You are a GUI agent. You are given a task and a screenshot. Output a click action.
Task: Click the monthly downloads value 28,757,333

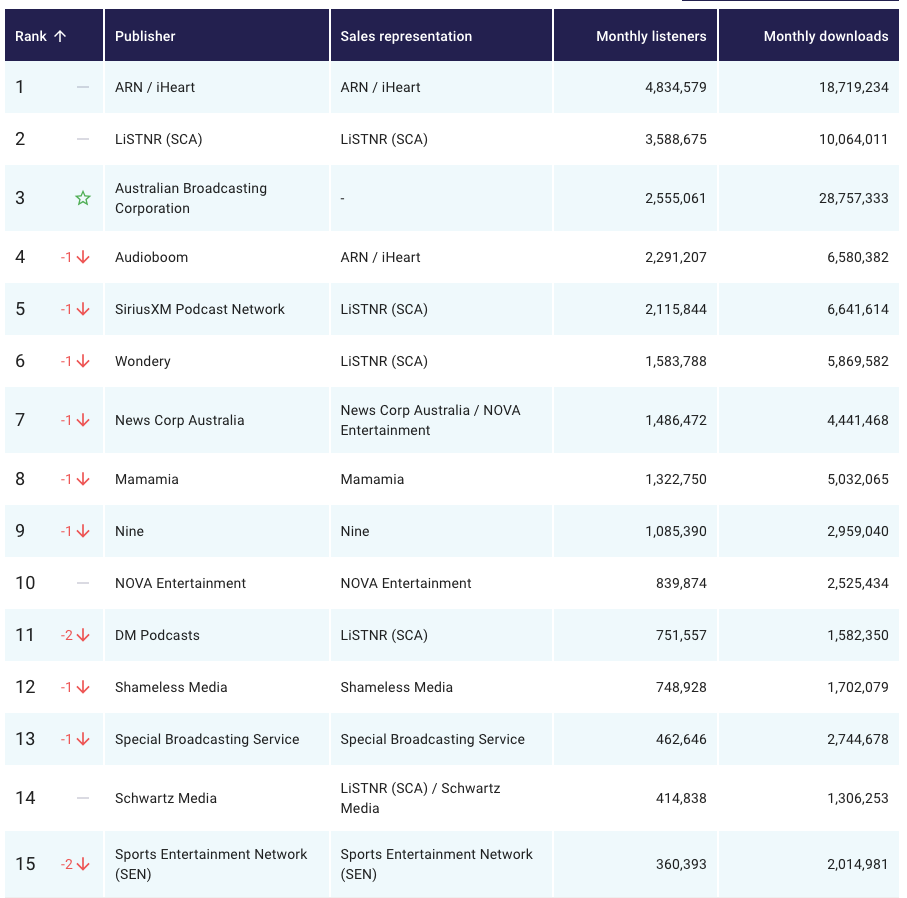click(x=854, y=198)
